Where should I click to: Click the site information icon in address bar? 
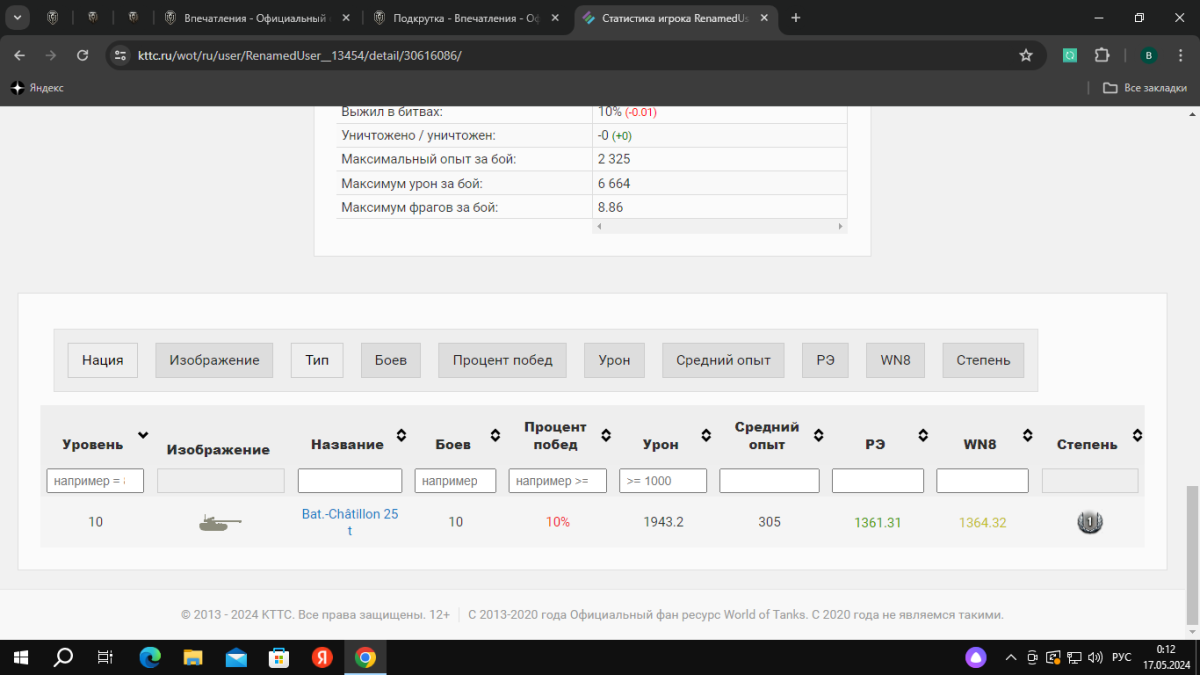[120, 56]
